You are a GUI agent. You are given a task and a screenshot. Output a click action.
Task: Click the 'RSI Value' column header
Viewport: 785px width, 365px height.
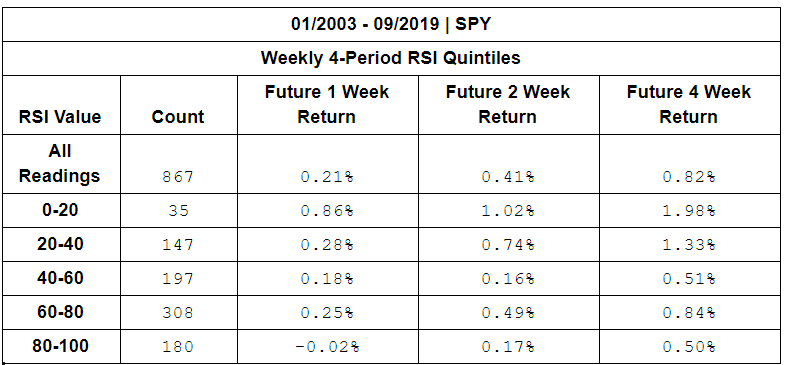click(x=60, y=117)
